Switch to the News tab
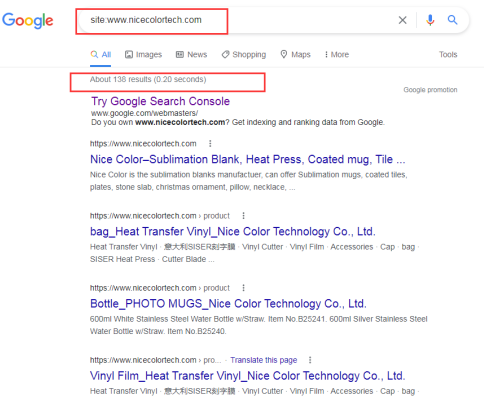The height and width of the screenshot is (398, 484). [192, 54]
